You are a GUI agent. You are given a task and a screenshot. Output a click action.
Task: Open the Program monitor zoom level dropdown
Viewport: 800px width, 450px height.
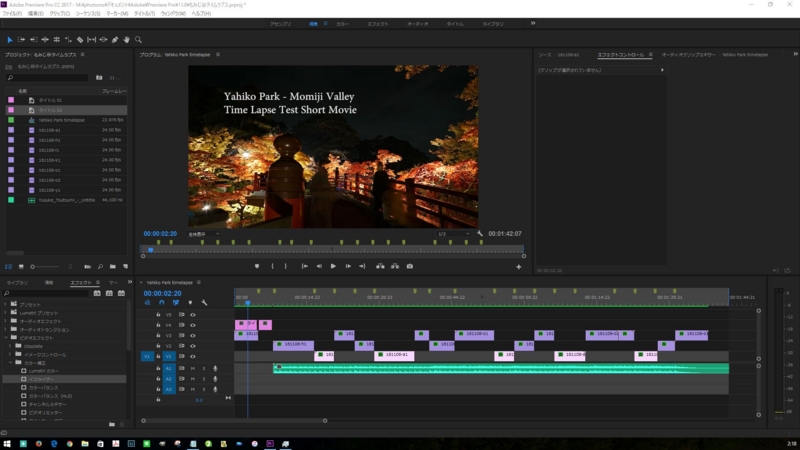pos(204,234)
